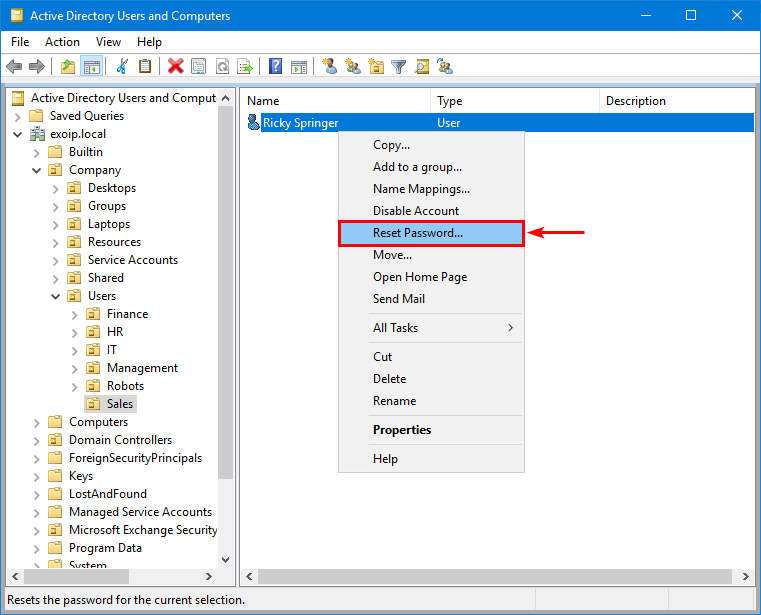Image resolution: width=761 pixels, height=615 pixels.
Task: Click the list pane horizontal scrollbar
Action: [x=497, y=577]
